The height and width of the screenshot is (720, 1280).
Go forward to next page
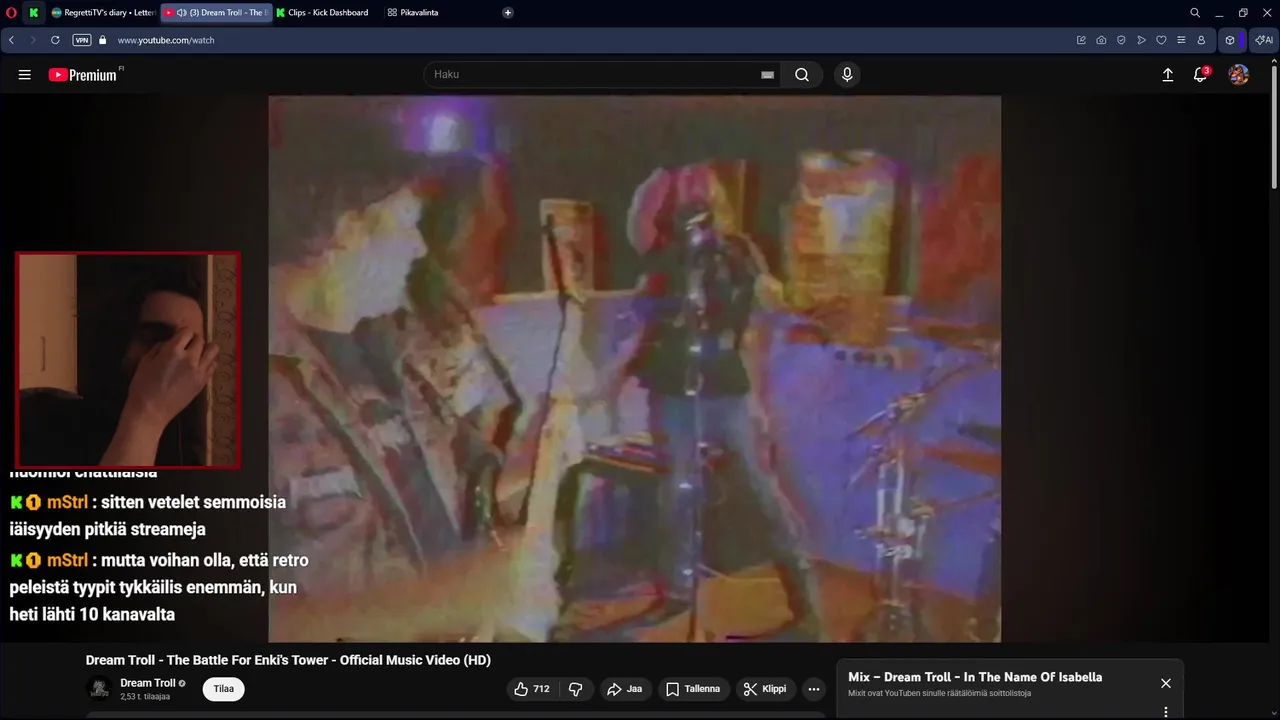pyautogui.click(x=33, y=40)
